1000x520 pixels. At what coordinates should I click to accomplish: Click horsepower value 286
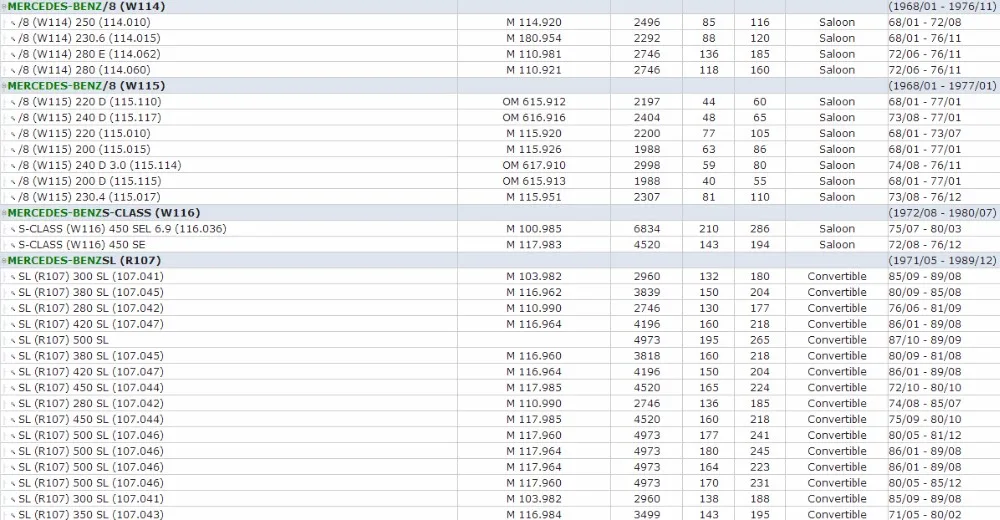tap(760, 228)
